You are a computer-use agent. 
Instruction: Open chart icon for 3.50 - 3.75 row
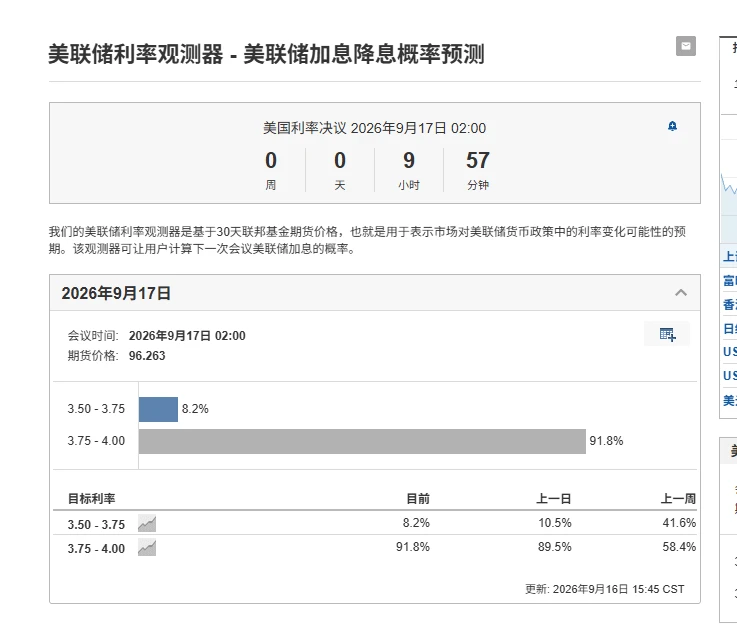[x=147, y=523]
